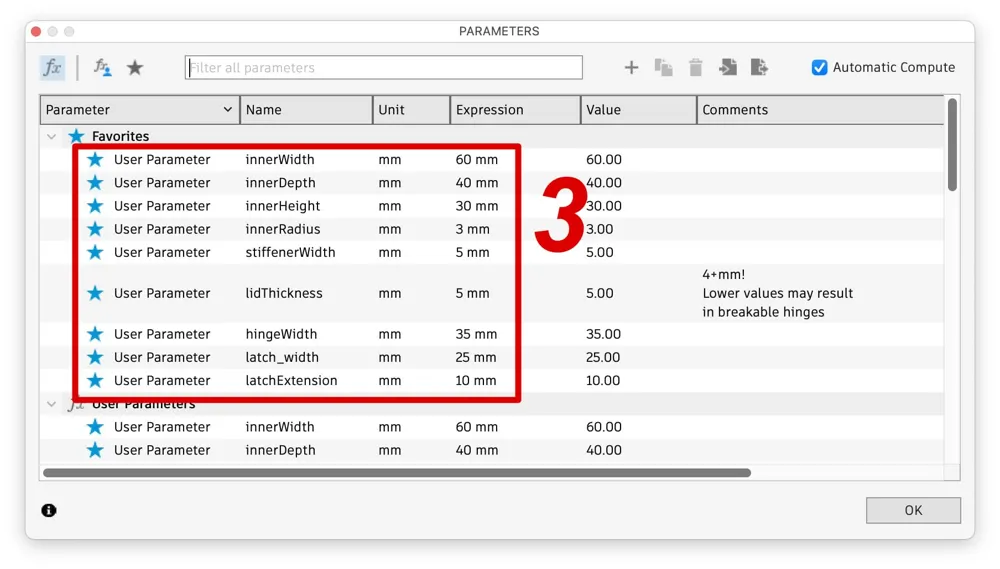Filter to favorites using the toolbar star icon

[135, 68]
